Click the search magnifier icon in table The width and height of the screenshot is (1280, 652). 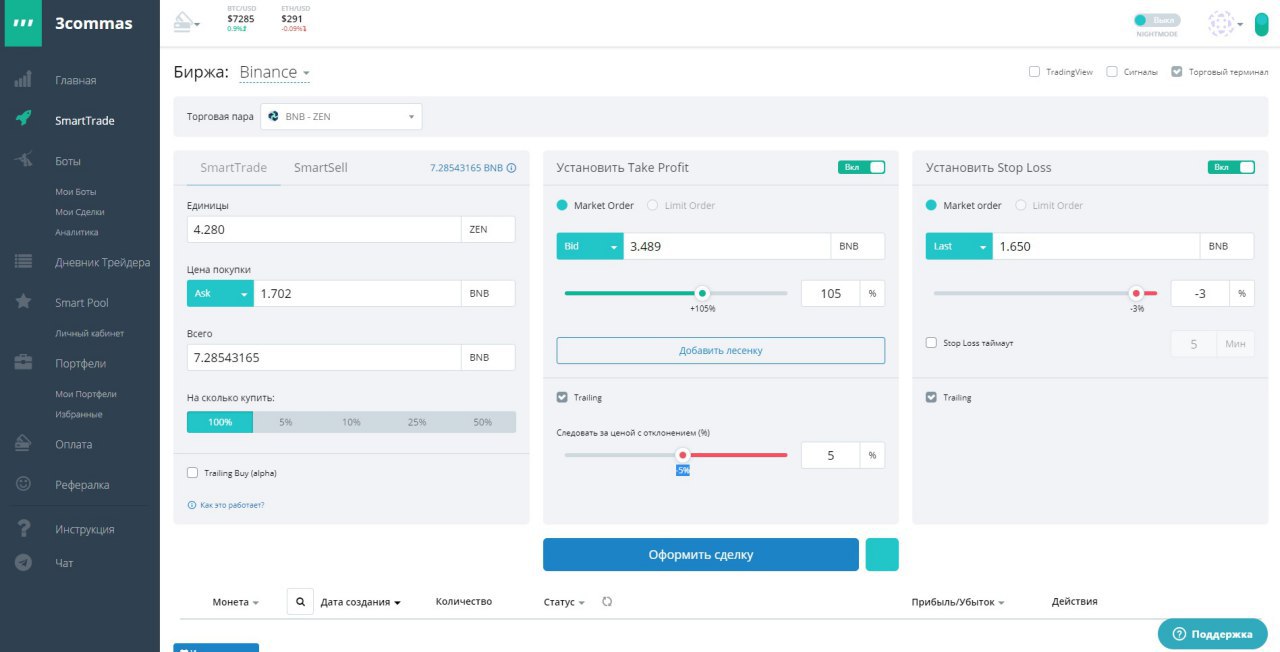click(300, 601)
